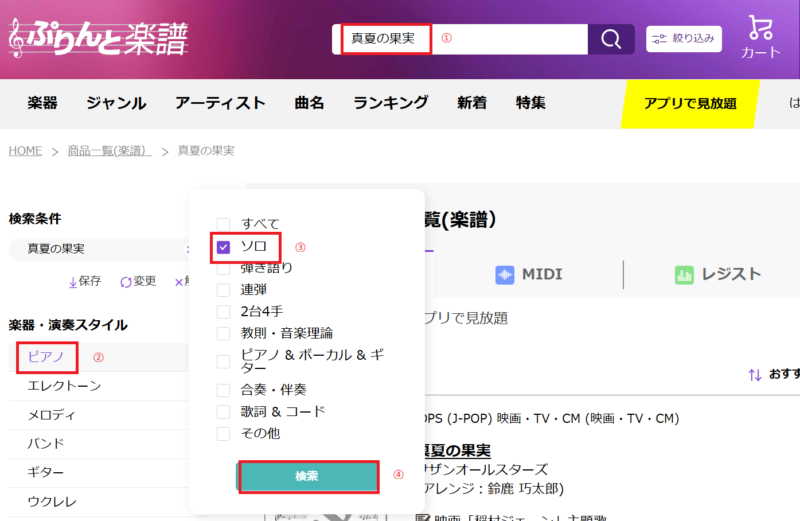Check the すべて checkbox
Image resolution: width=800 pixels, height=521 pixels.
224,224
